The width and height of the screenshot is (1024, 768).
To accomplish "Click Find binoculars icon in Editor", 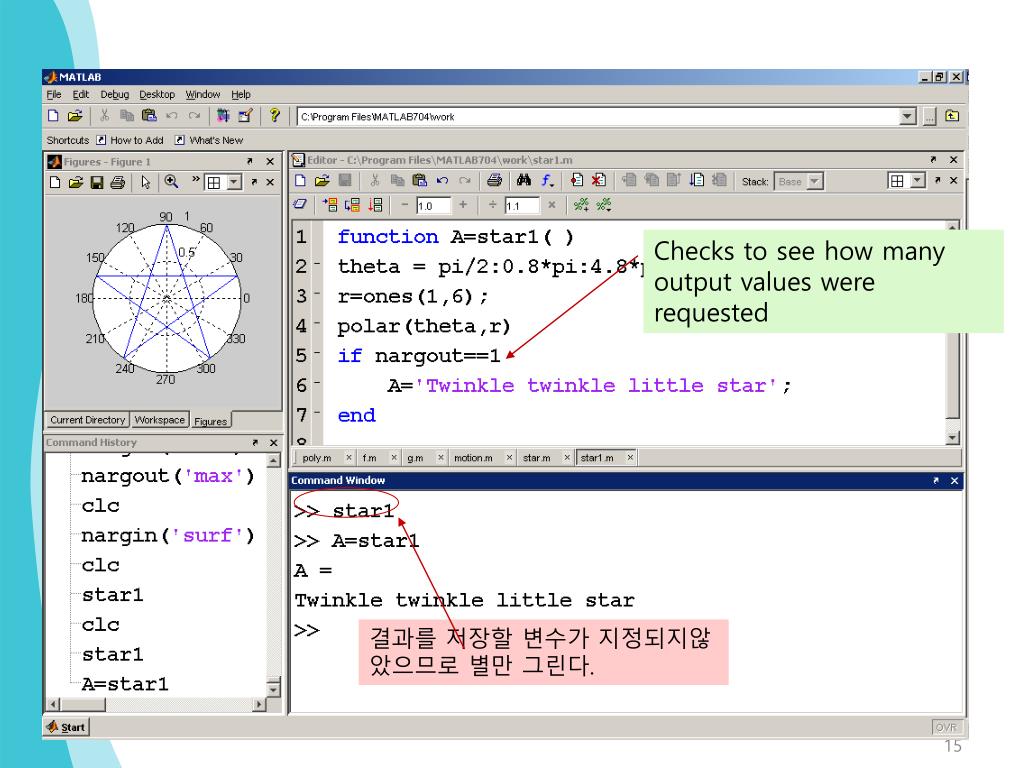I will pos(524,180).
